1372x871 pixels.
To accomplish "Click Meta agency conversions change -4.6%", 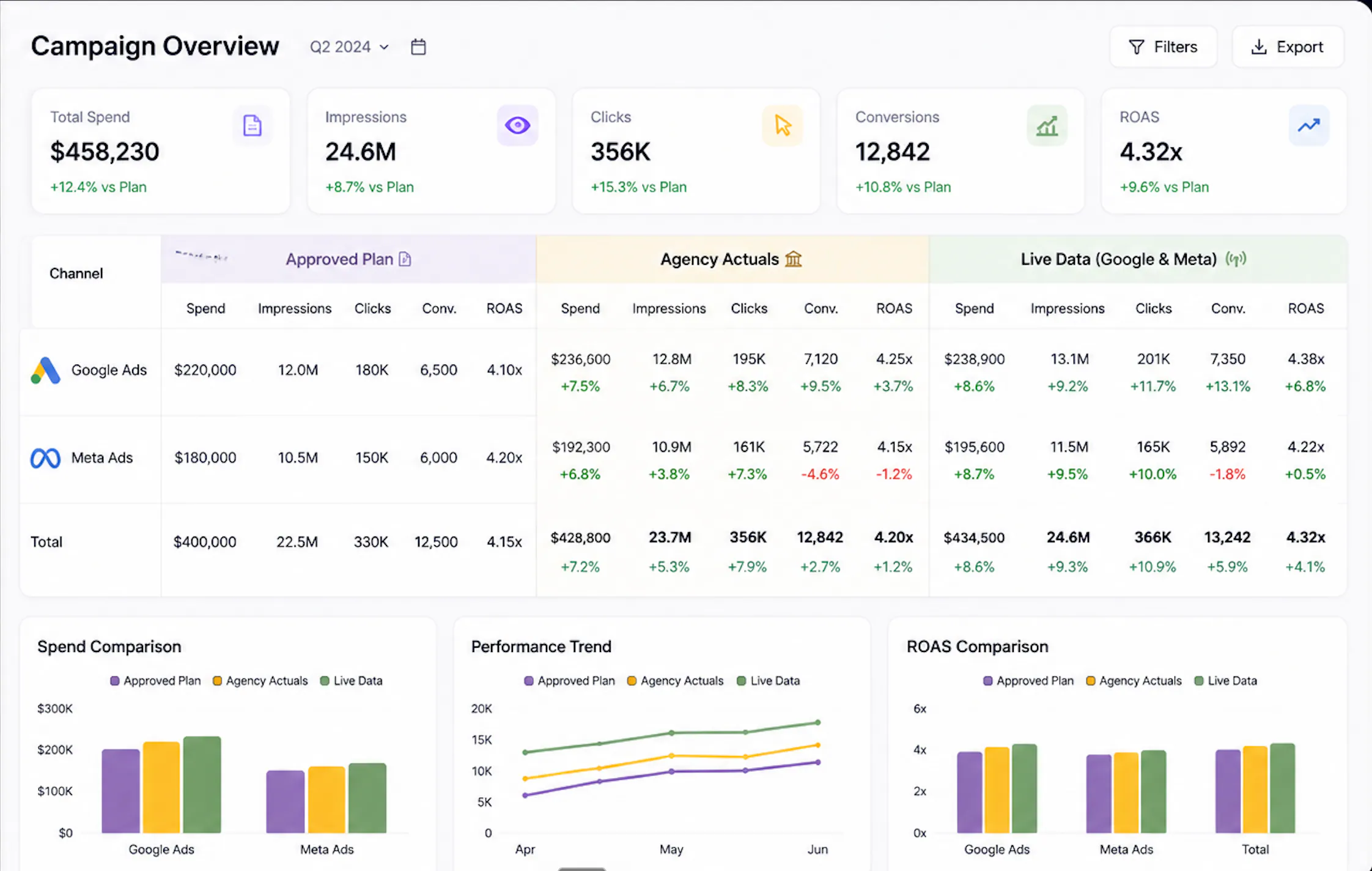I will (x=821, y=474).
